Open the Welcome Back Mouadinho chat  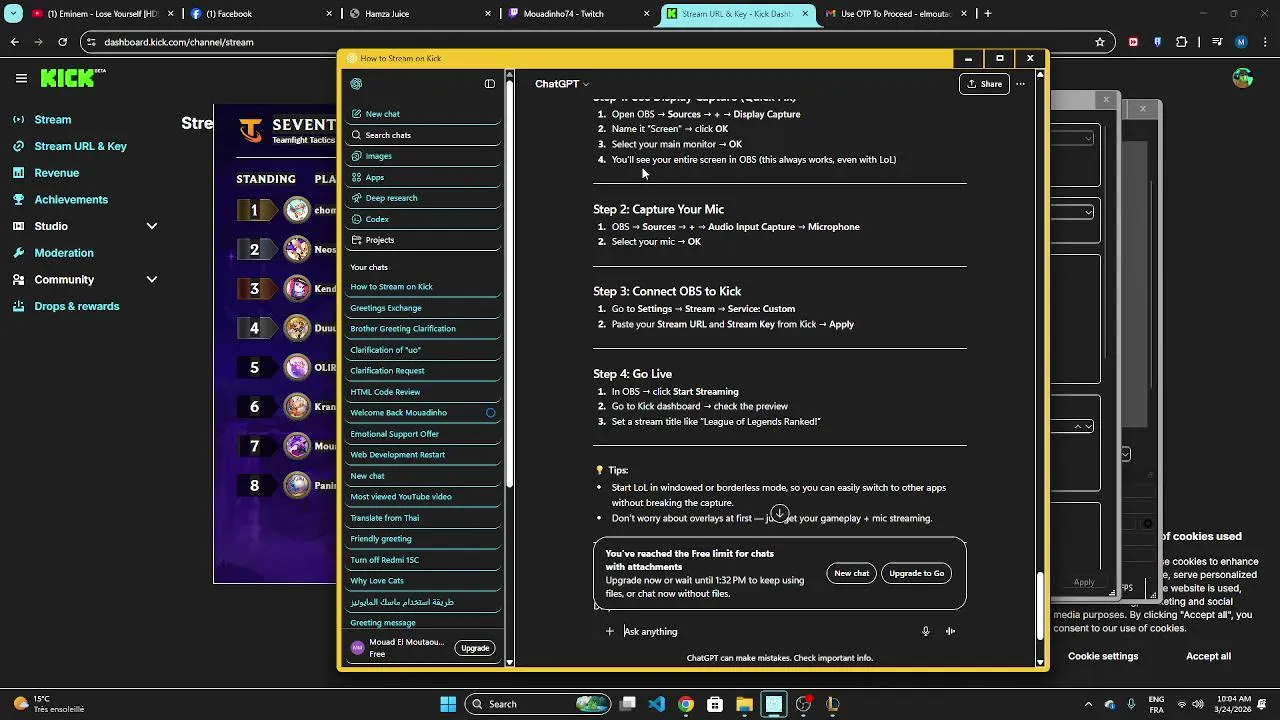(424, 413)
